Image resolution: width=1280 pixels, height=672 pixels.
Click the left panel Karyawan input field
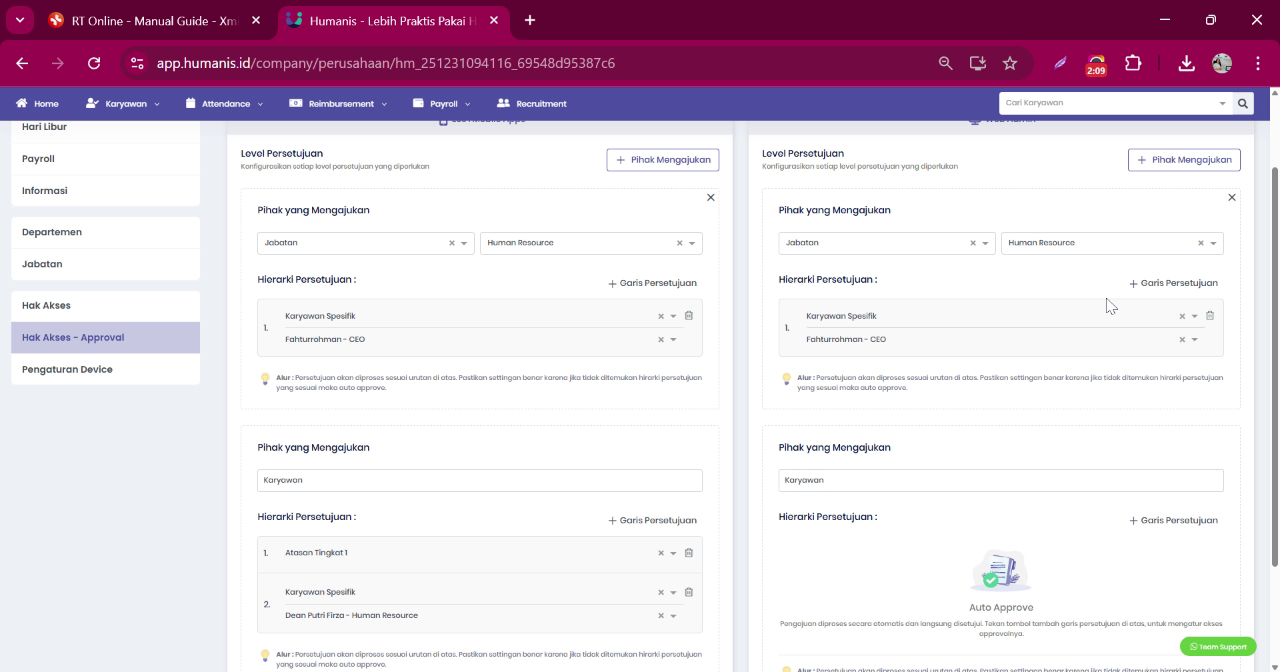(480, 480)
